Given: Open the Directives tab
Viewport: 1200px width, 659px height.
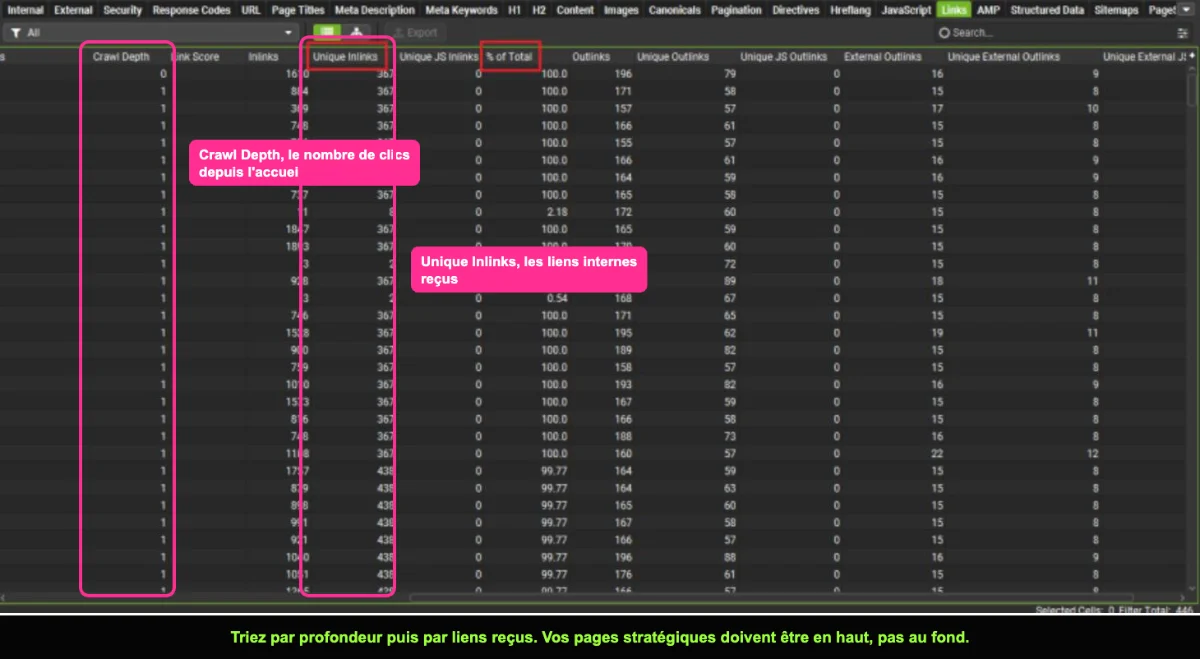Looking at the screenshot, I should 795,10.
